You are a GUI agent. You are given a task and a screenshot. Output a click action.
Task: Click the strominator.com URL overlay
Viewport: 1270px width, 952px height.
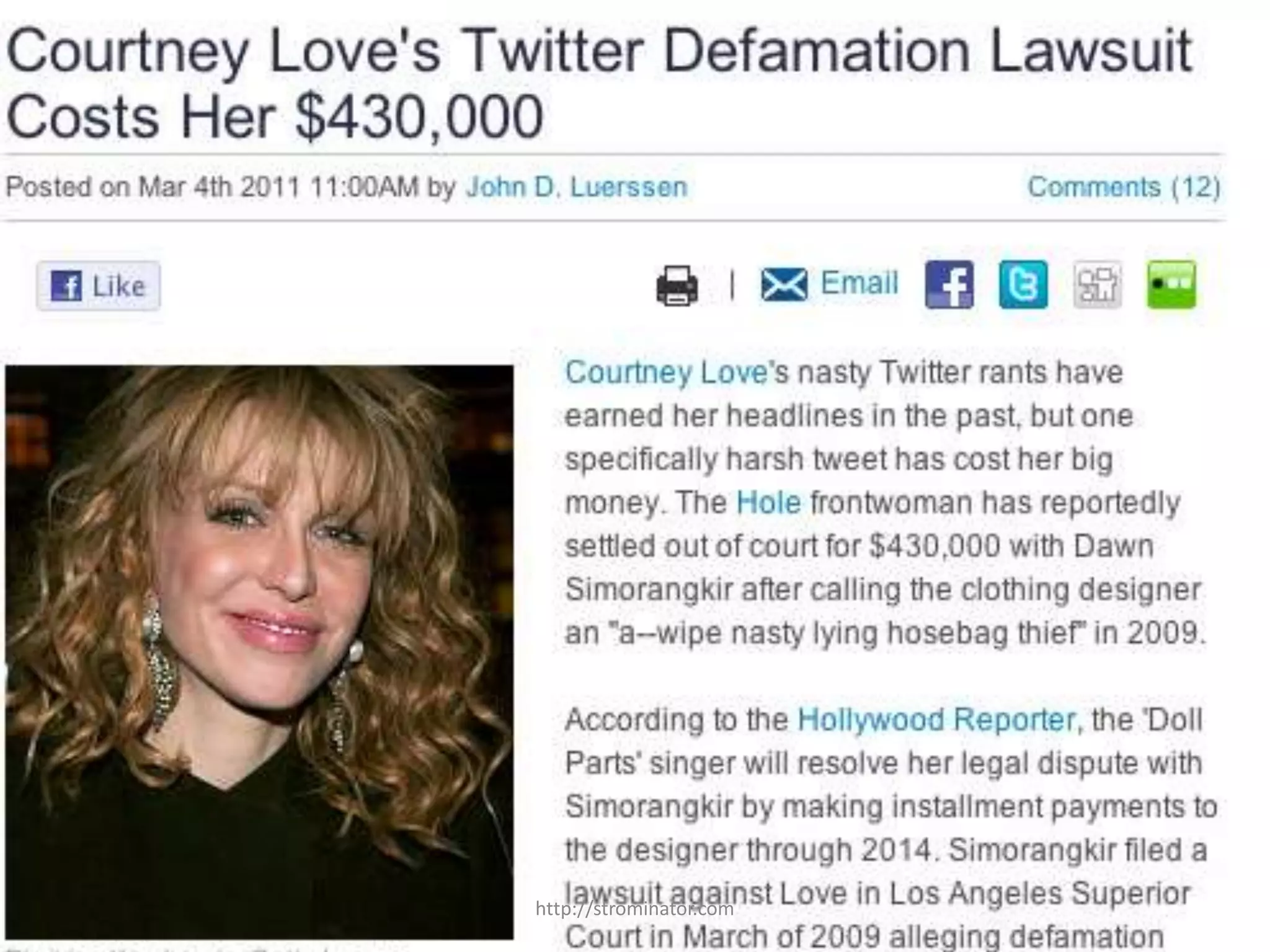point(634,909)
